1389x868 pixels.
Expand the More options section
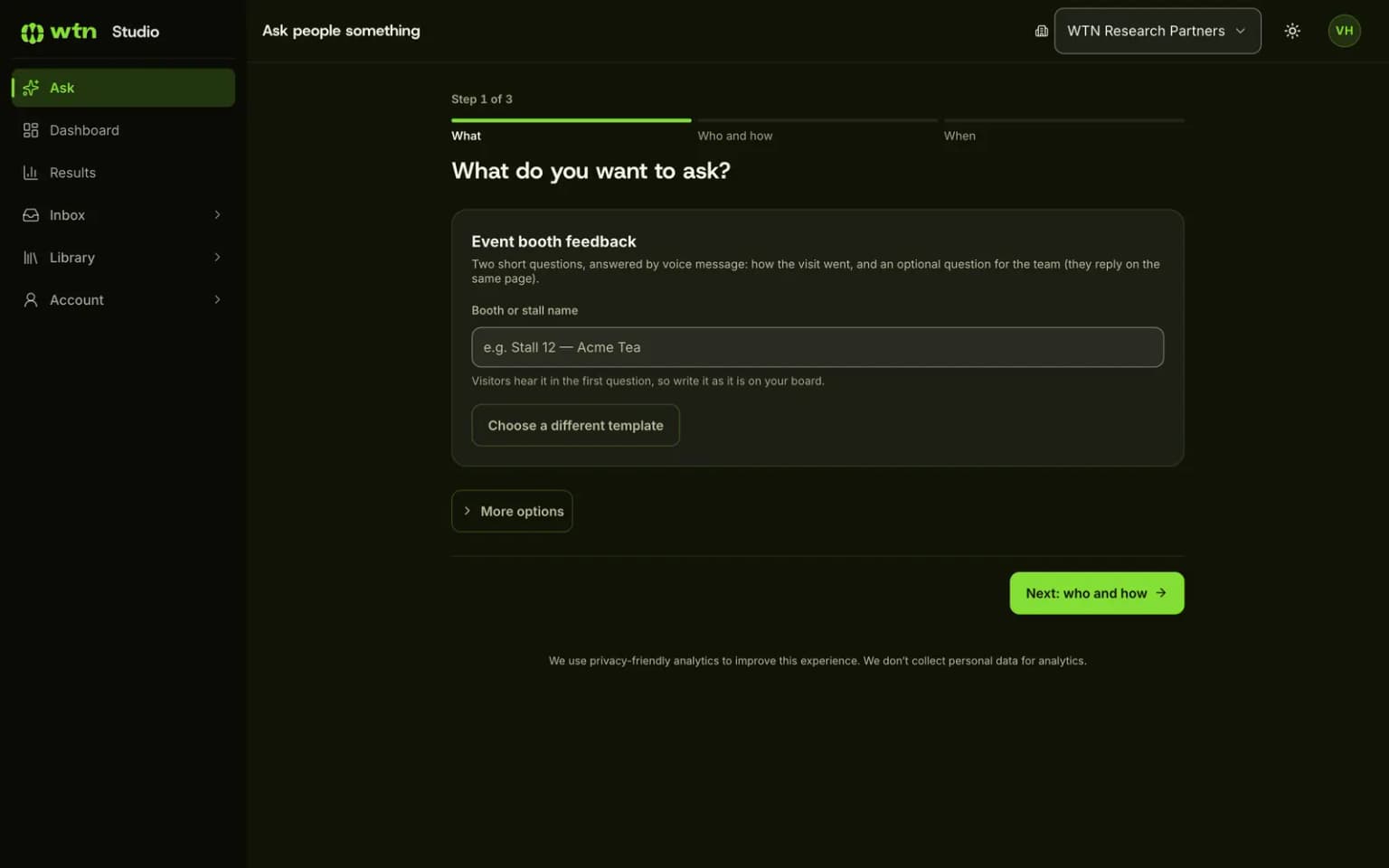pos(512,511)
